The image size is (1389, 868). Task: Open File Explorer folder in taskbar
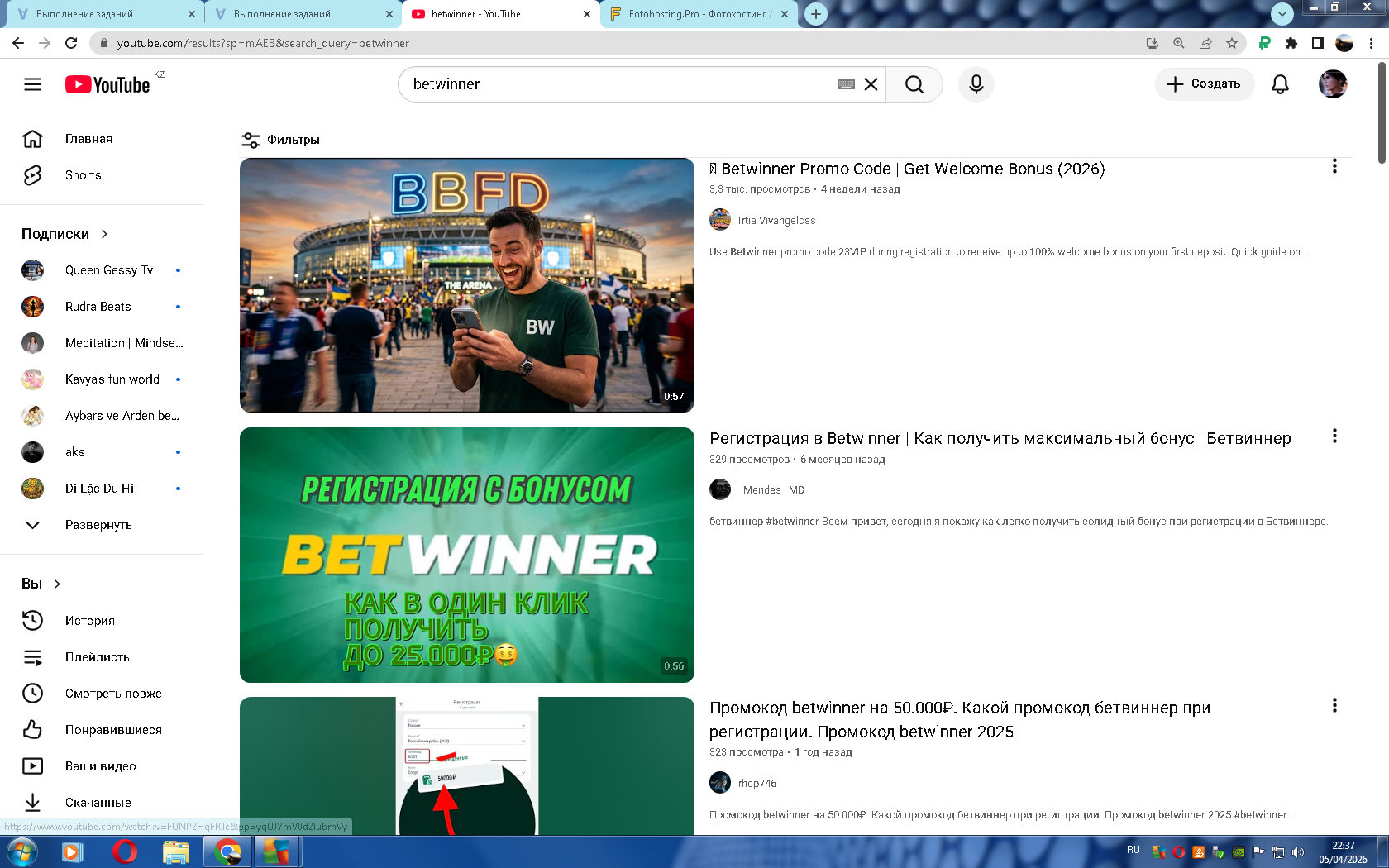[175, 851]
